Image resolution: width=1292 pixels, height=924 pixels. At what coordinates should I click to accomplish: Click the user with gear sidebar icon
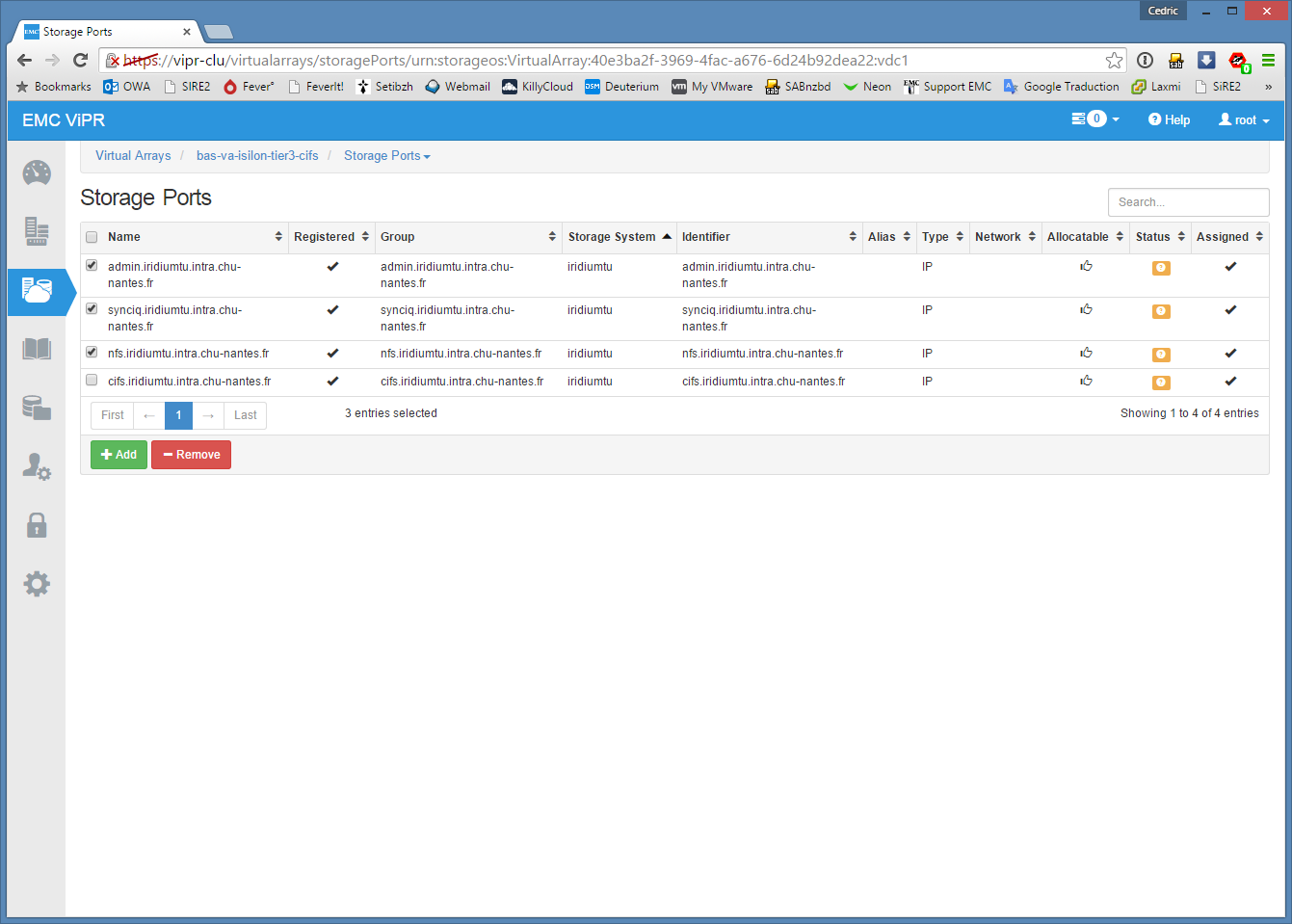click(x=37, y=467)
